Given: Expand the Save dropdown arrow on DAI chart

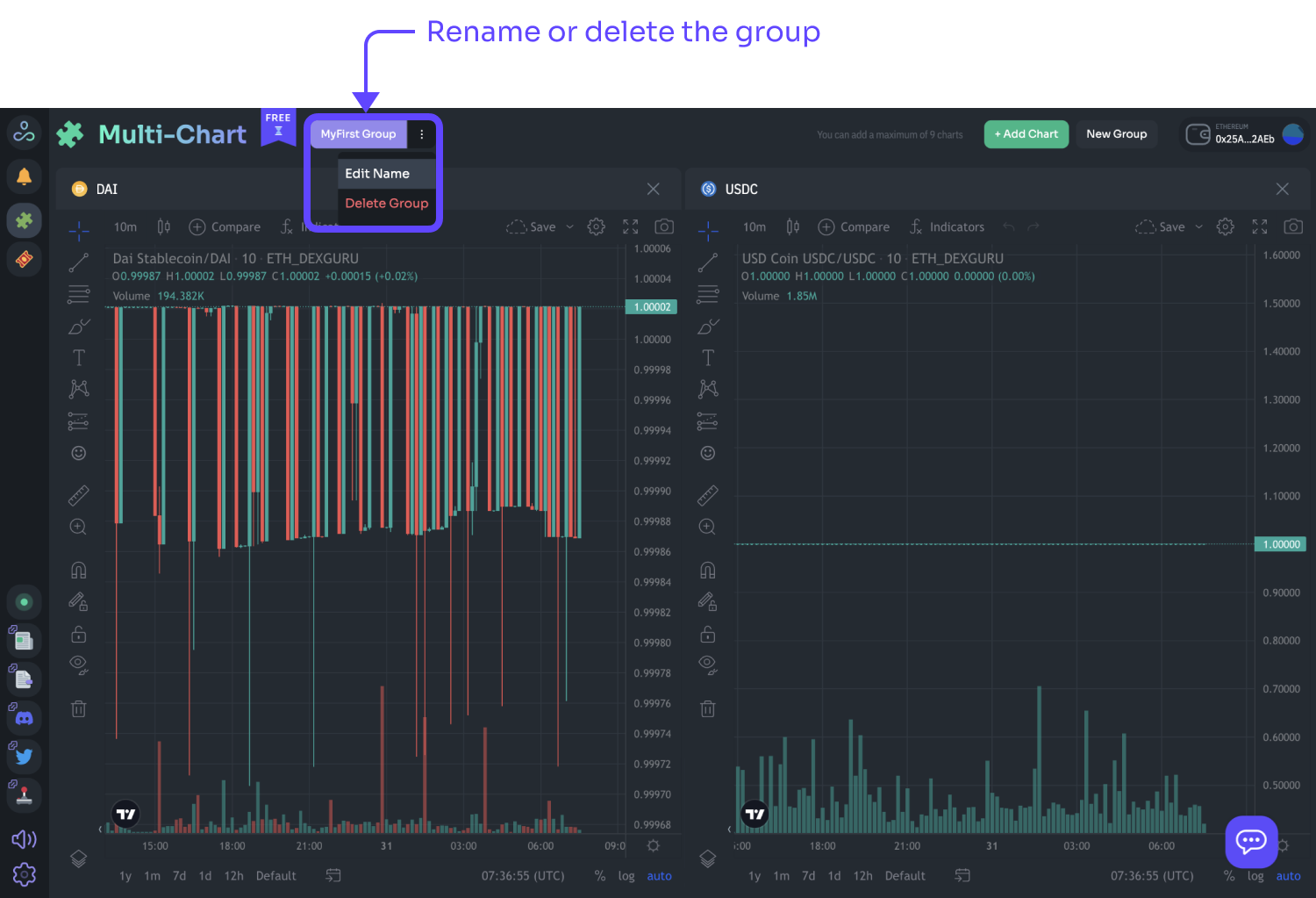Looking at the screenshot, I should (569, 226).
